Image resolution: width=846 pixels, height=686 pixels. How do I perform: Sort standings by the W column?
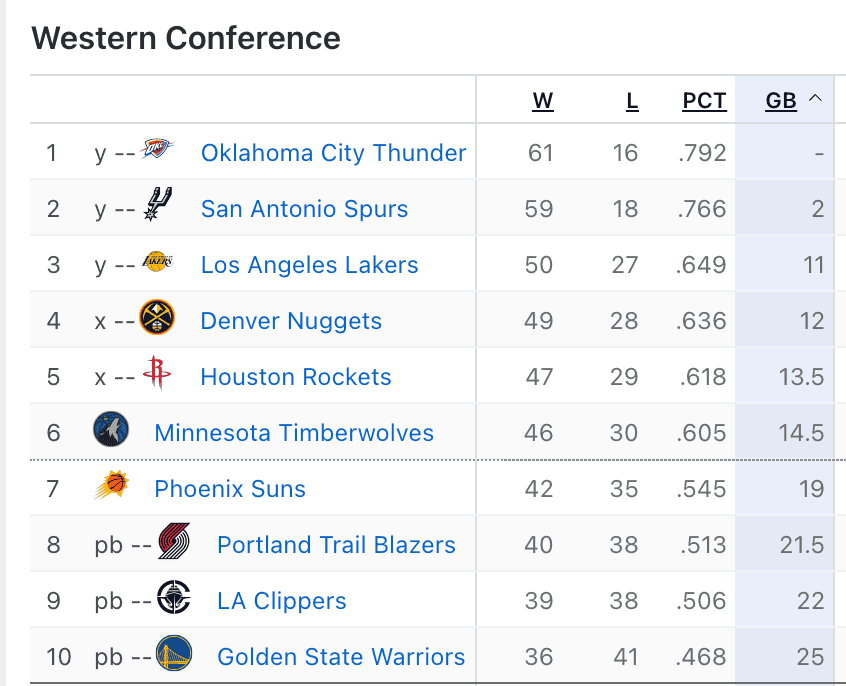coord(542,101)
